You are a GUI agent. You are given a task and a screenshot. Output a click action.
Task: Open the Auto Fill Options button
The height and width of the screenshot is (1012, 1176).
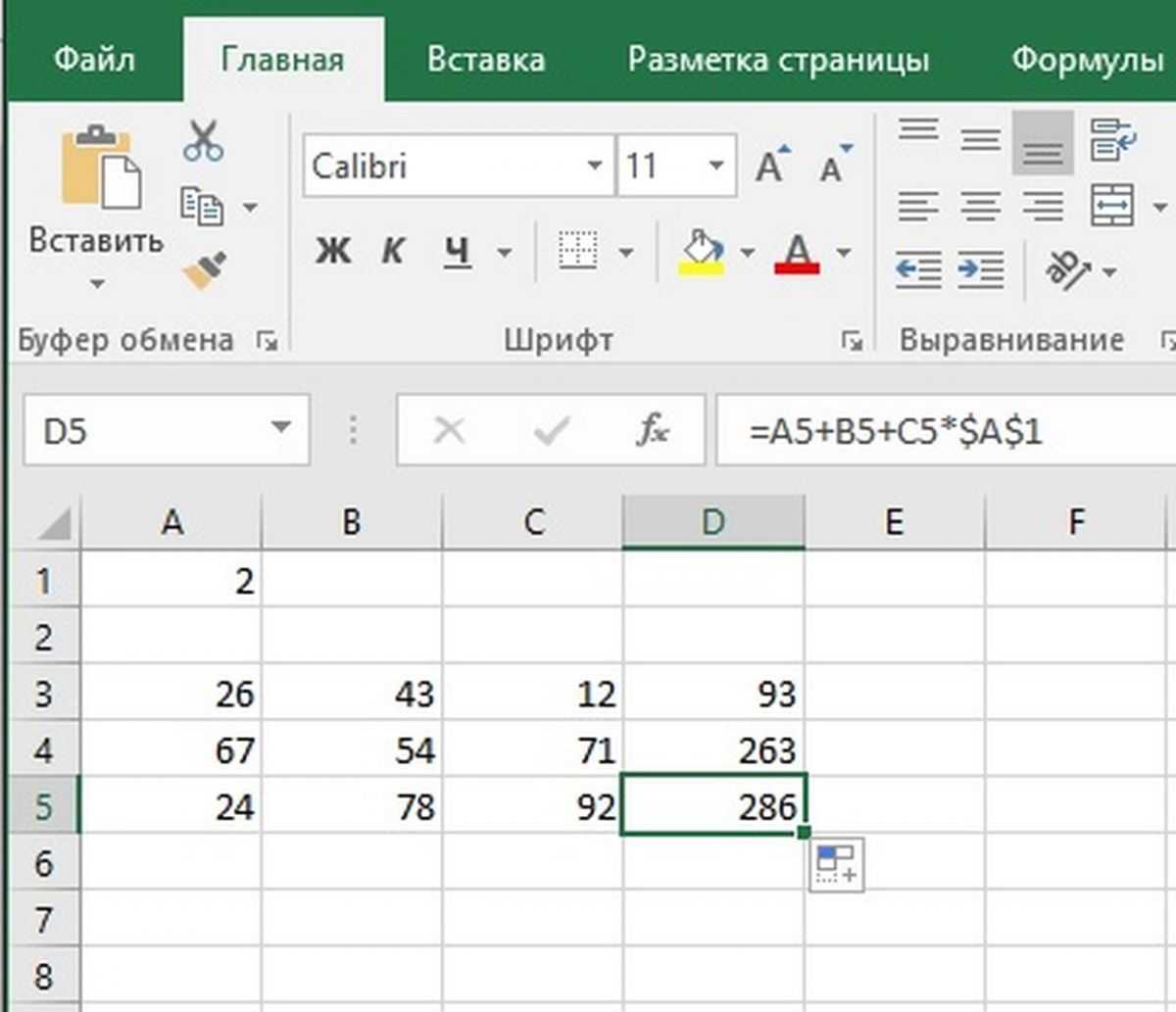click(836, 864)
